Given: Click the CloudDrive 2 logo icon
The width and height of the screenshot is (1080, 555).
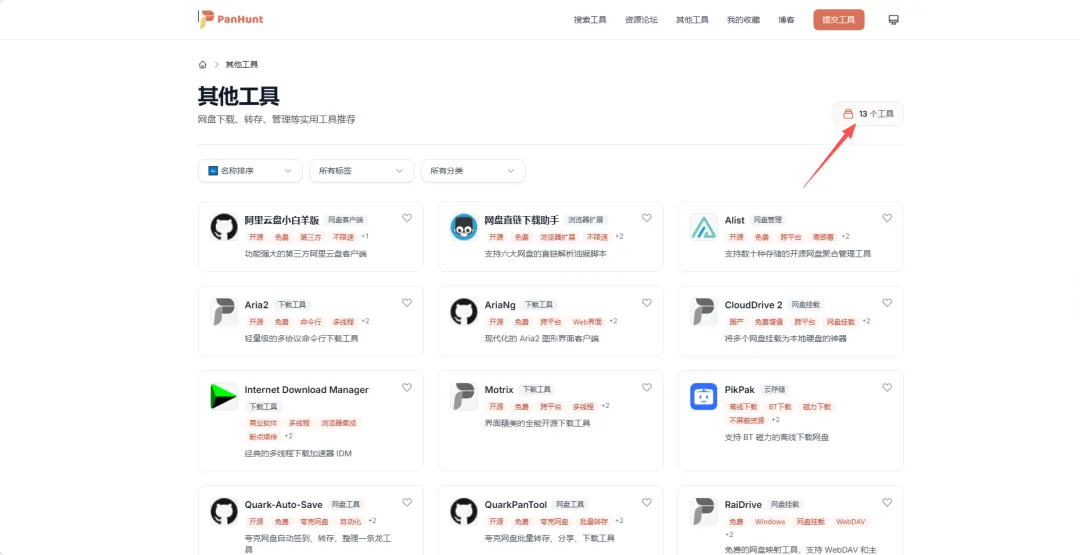Looking at the screenshot, I should pyautogui.click(x=704, y=311).
